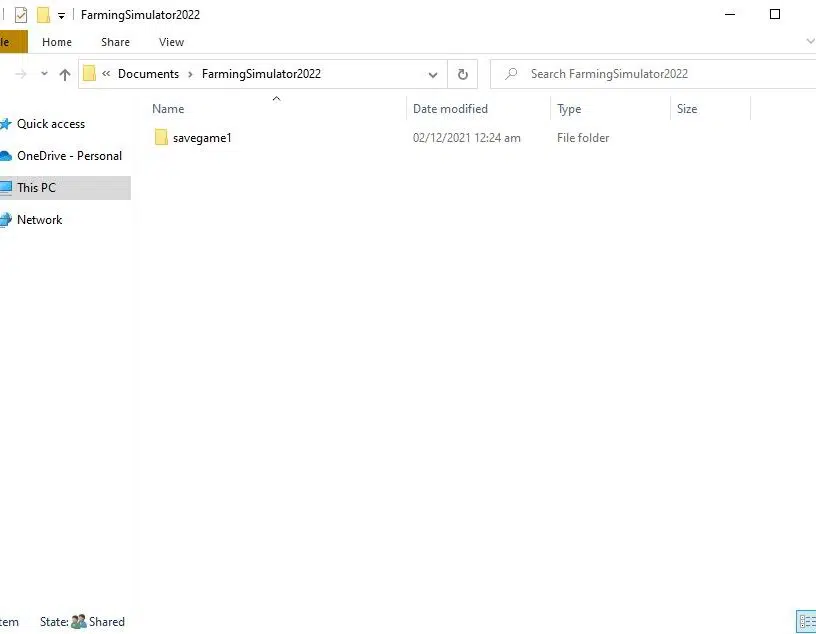Refresh the FarmingSimulator2022 folder

click(x=463, y=74)
